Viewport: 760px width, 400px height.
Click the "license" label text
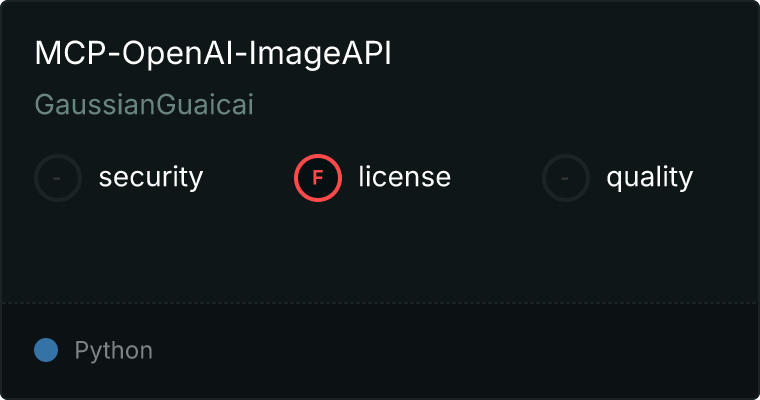[x=404, y=178]
